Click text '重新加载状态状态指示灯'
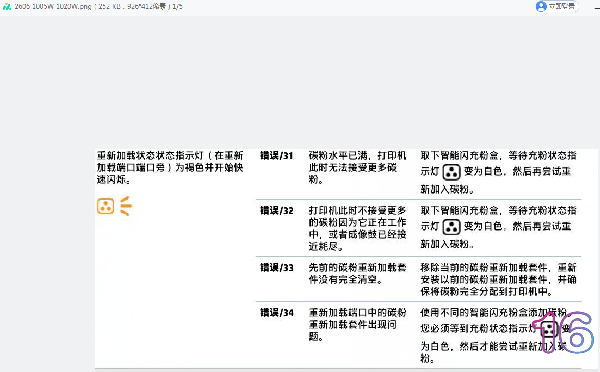600x372 pixels. (x=150, y=156)
